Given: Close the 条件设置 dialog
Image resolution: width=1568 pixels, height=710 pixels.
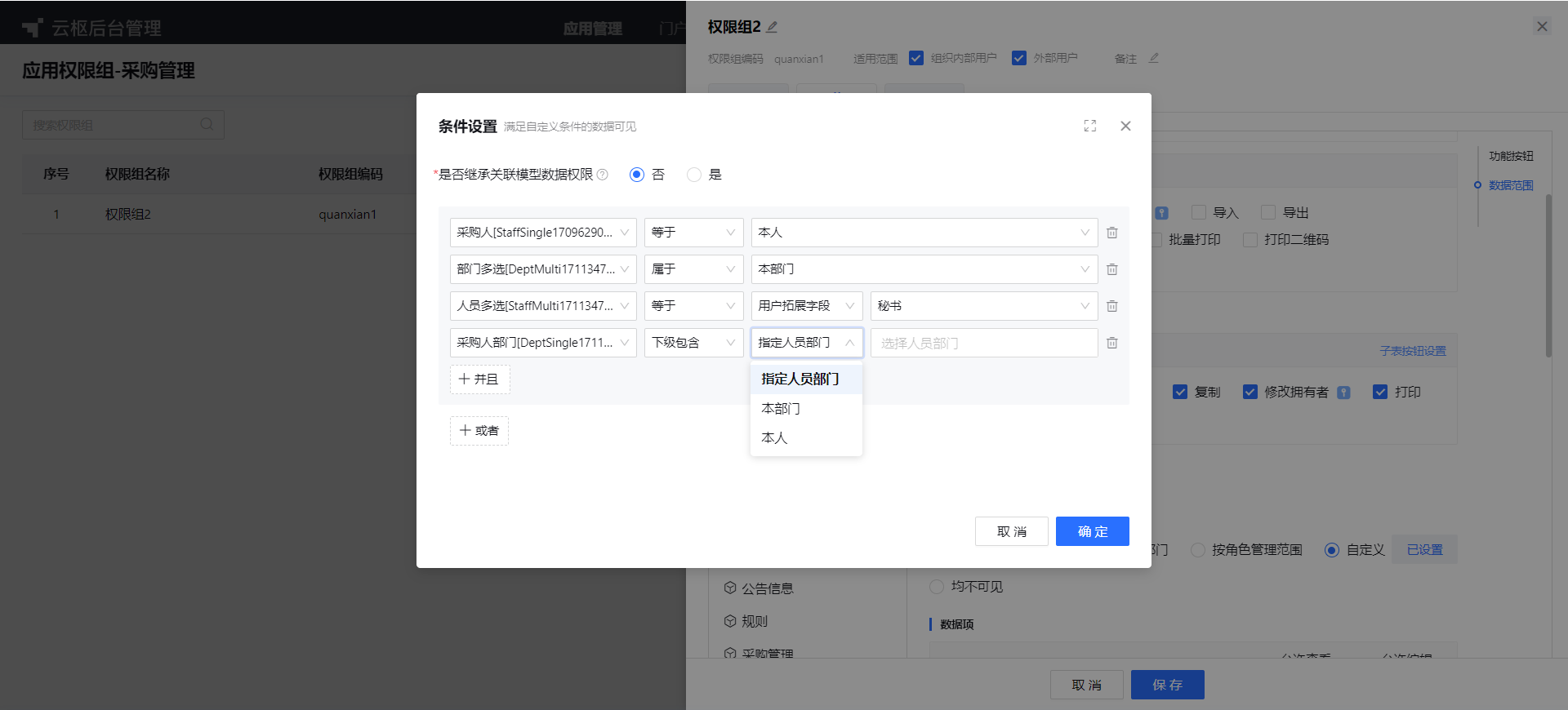Looking at the screenshot, I should point(1125,126).
